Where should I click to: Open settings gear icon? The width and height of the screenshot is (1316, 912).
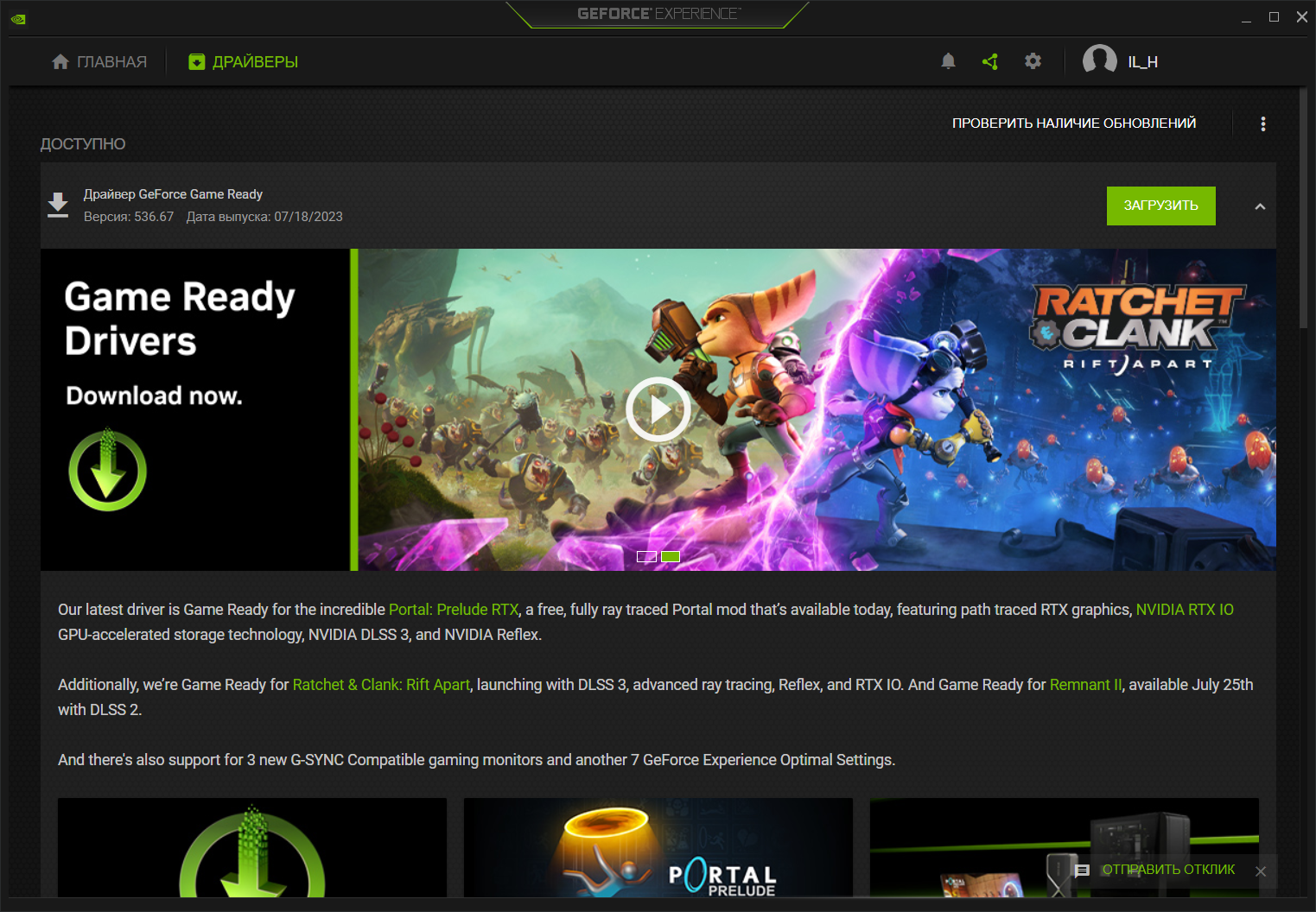1033,61
